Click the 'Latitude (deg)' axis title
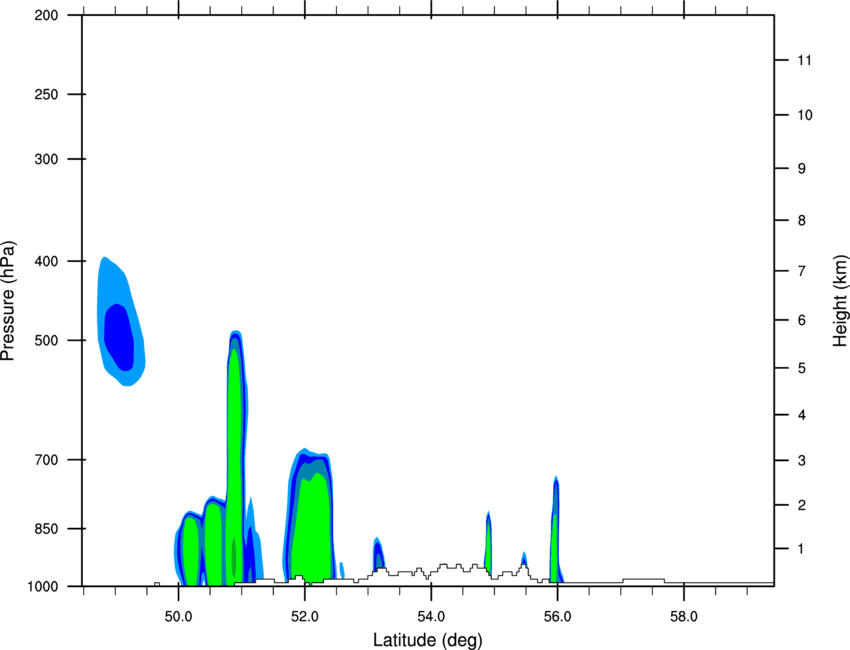Screen dimensions: 850x650 tap(428, 640)
